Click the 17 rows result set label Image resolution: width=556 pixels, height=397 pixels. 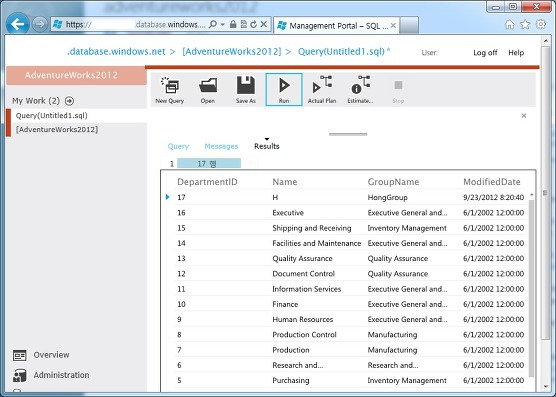tap(208, 163)
